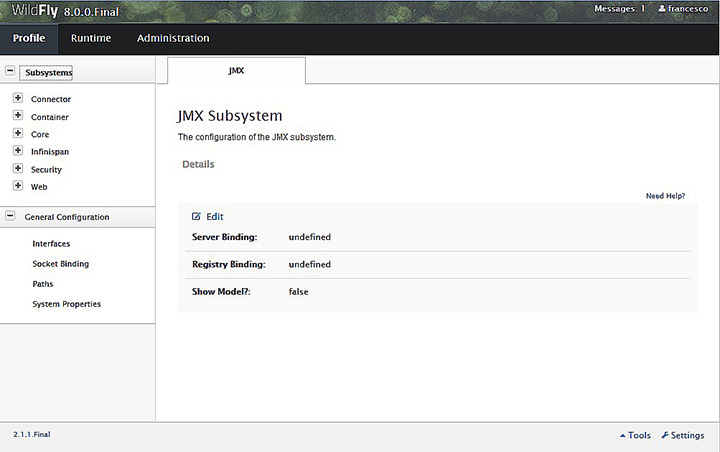View Messages: 1 notification
Viewport: 720px width, 452px height.
tap(619, 8)
